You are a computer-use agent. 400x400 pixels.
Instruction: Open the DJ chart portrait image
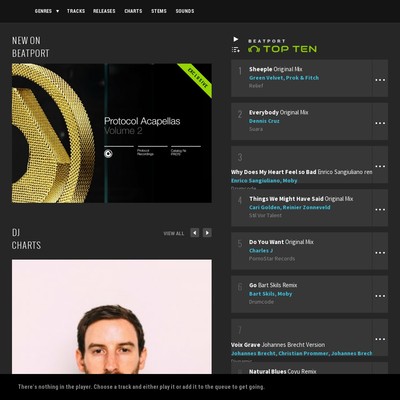tap(112, 317)
